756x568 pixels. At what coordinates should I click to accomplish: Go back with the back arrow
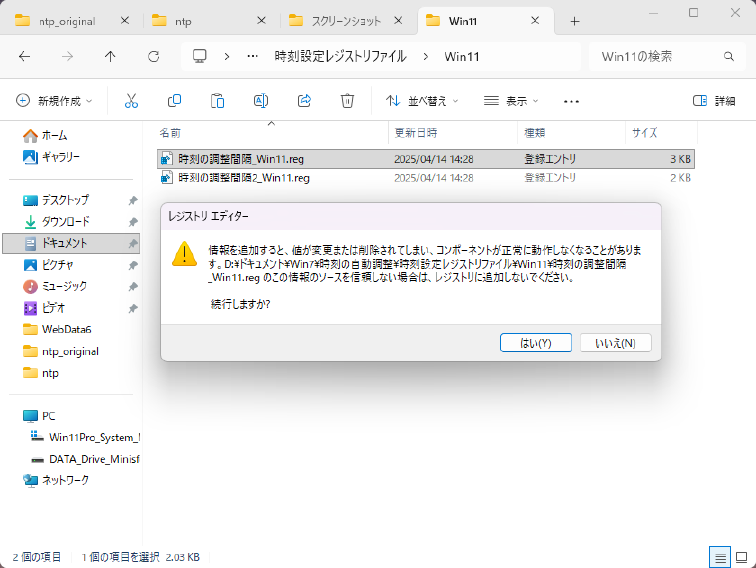click(24, 56)
